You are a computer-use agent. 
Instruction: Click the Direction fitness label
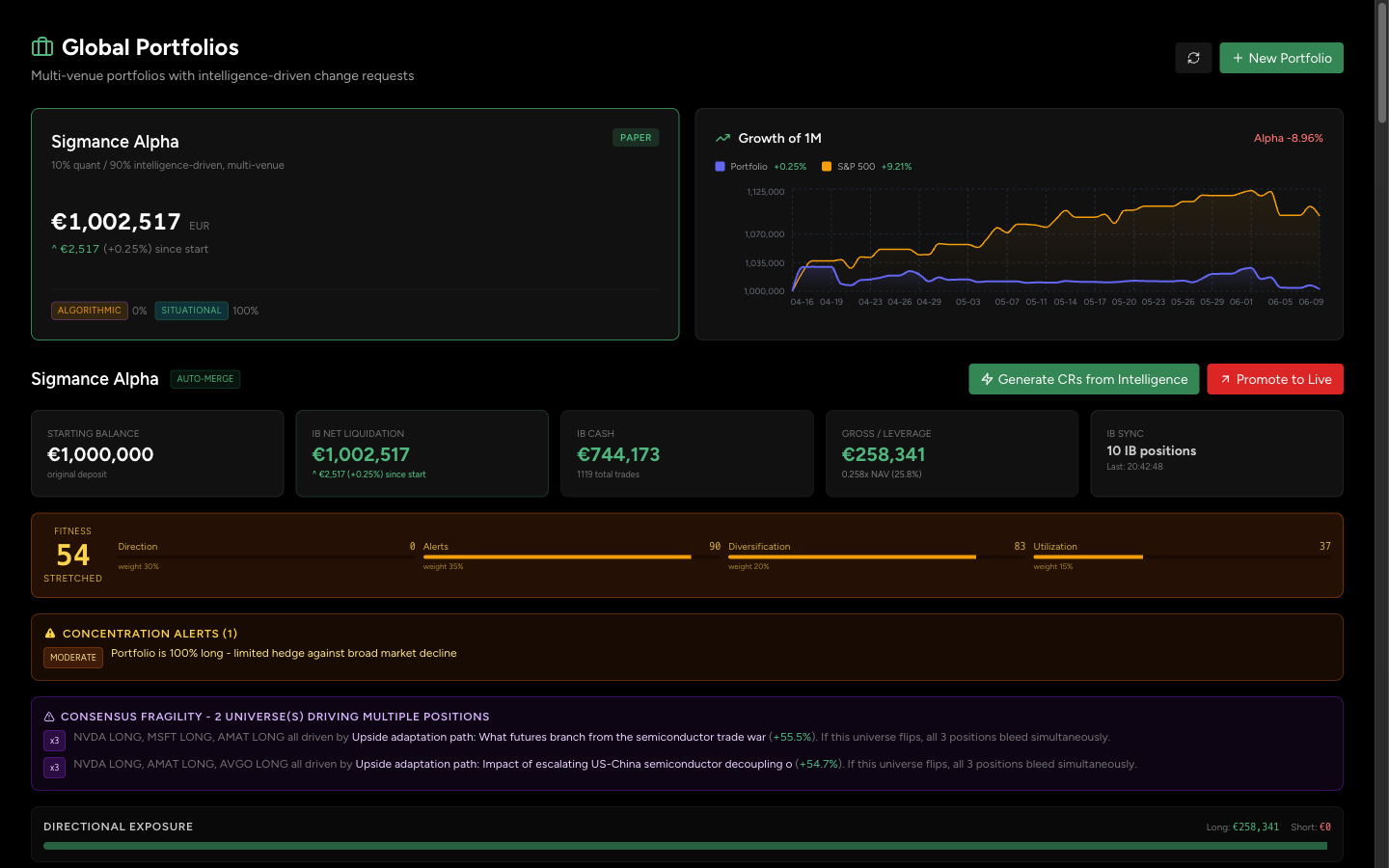click(138, 547)
